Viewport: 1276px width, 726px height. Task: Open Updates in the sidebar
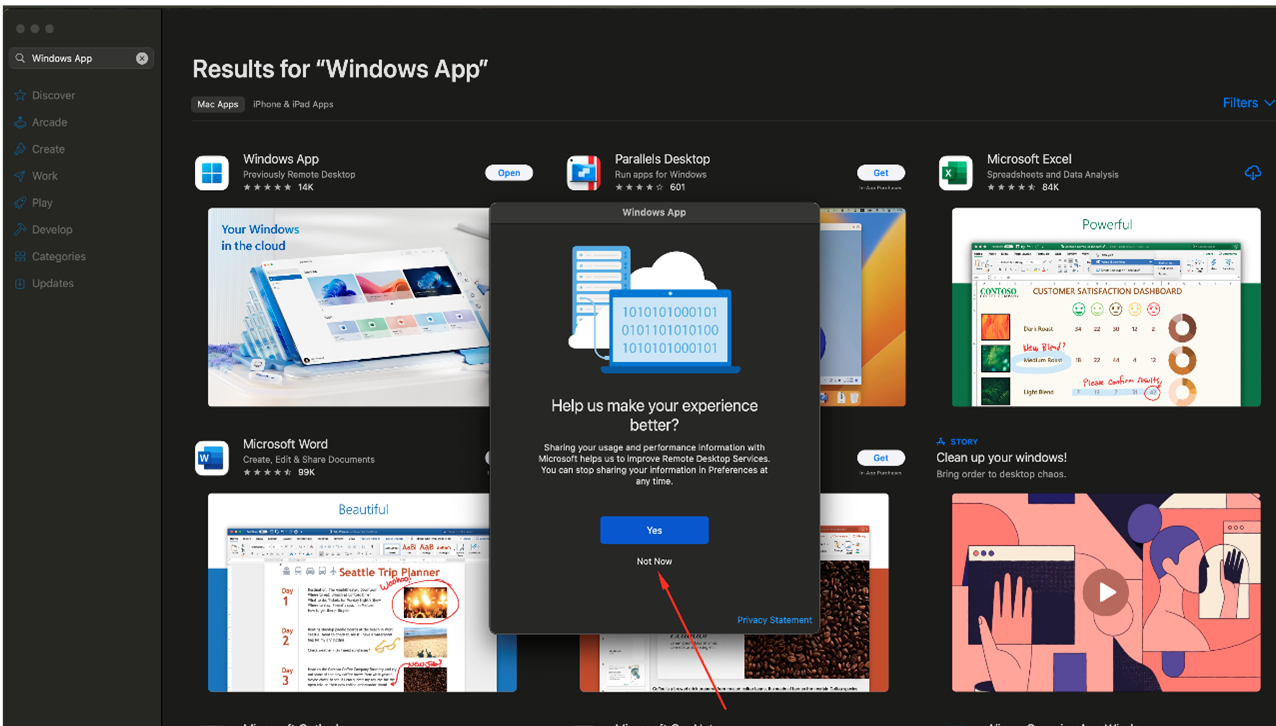[x=52, y=283]
